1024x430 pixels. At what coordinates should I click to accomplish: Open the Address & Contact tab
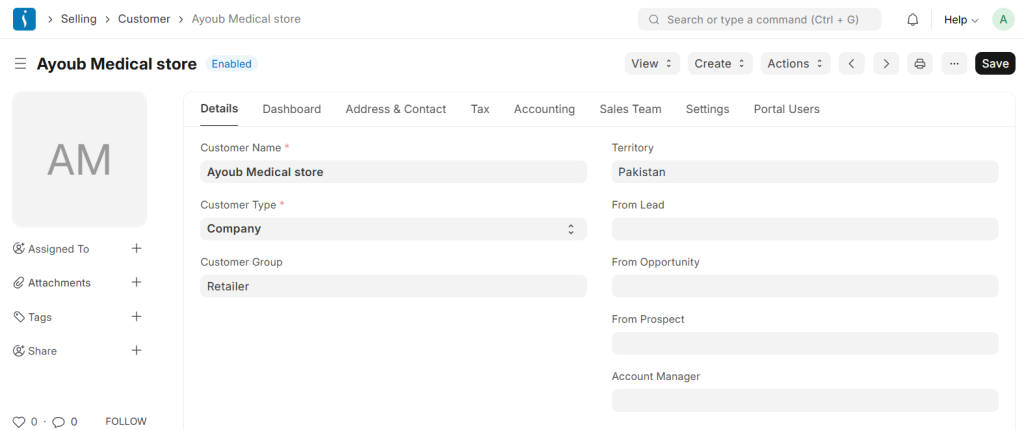point(396,109)
